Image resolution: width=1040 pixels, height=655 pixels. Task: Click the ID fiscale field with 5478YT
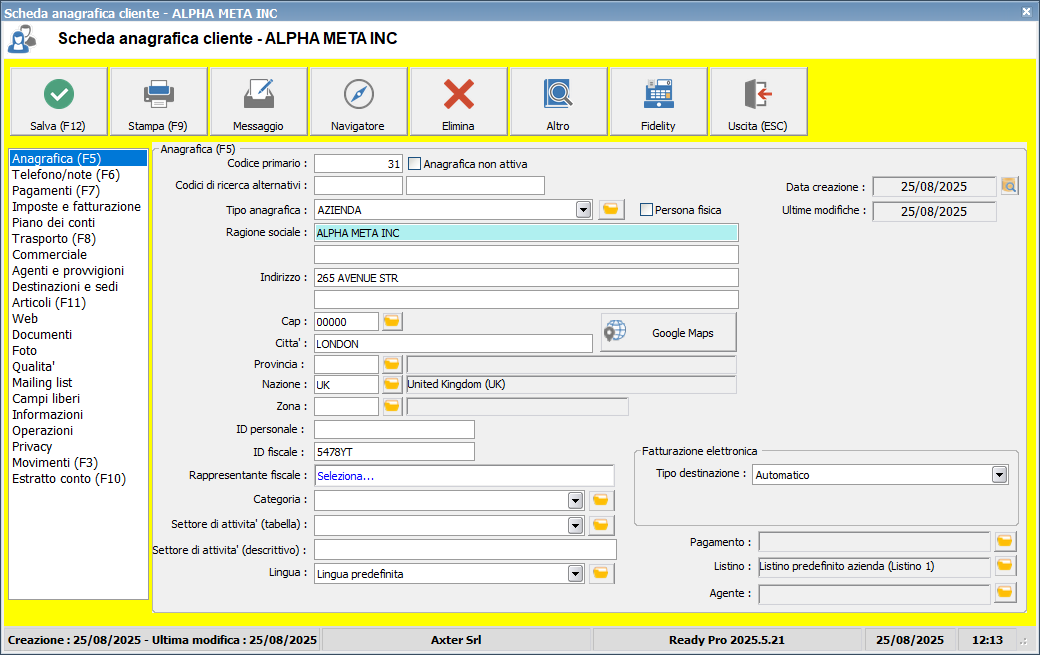click(x=394, y=451)
